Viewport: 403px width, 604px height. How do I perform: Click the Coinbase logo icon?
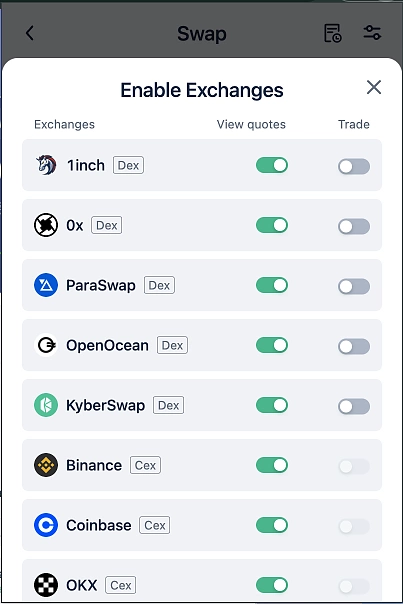click(46, 525)
